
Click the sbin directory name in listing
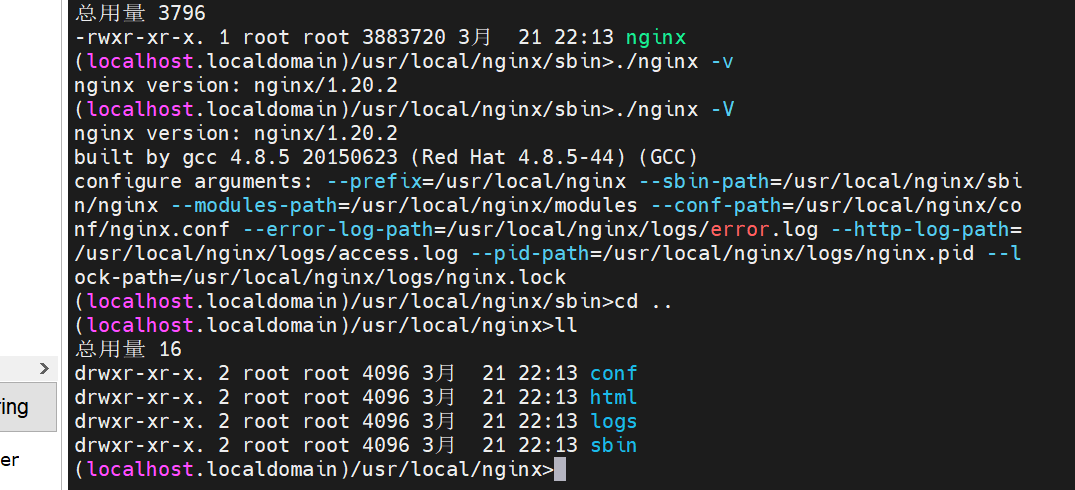click(613, 446)
